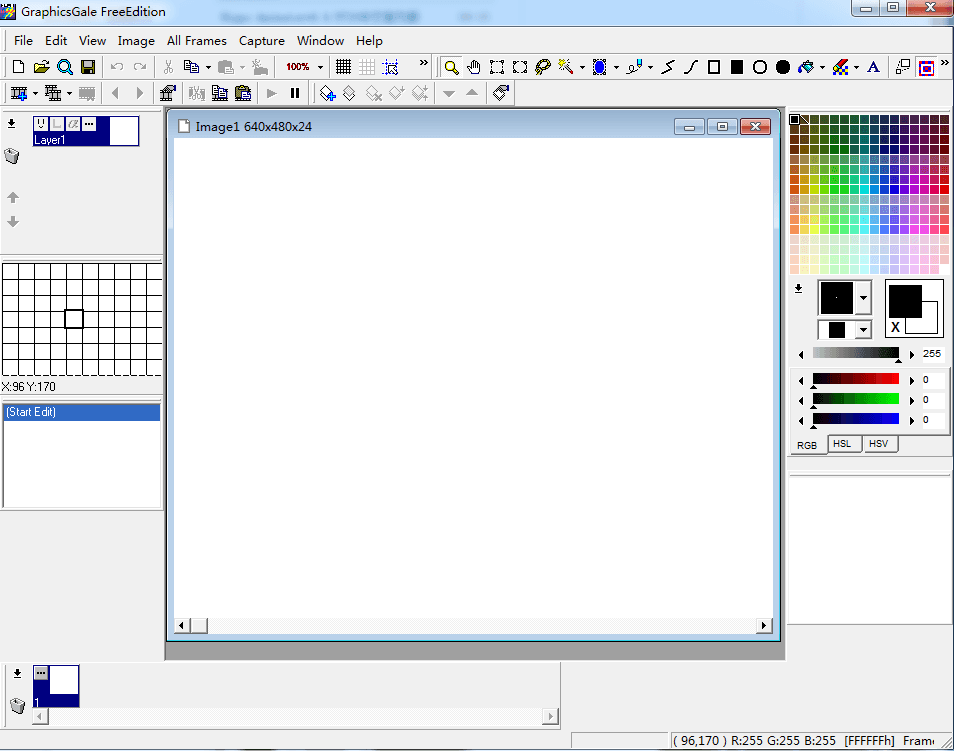954x751 pixels.
Task: Select the Pen freehand tool
Action: pos(635,67)
